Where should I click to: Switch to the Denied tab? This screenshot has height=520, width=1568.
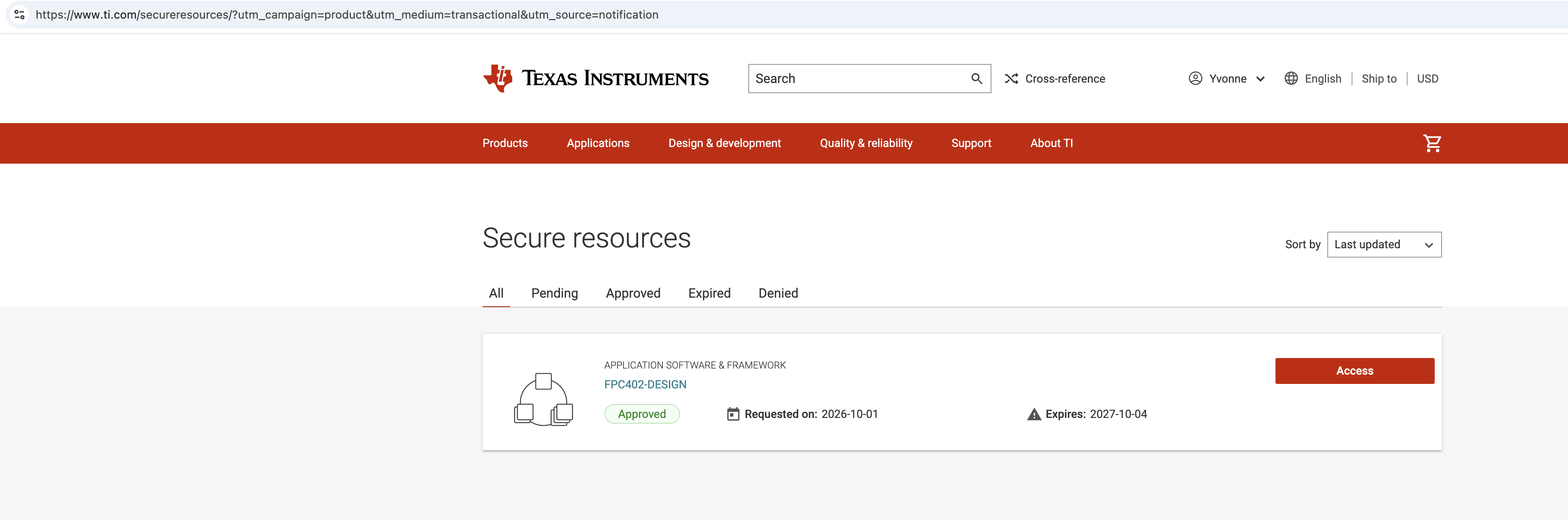point(778,293)
